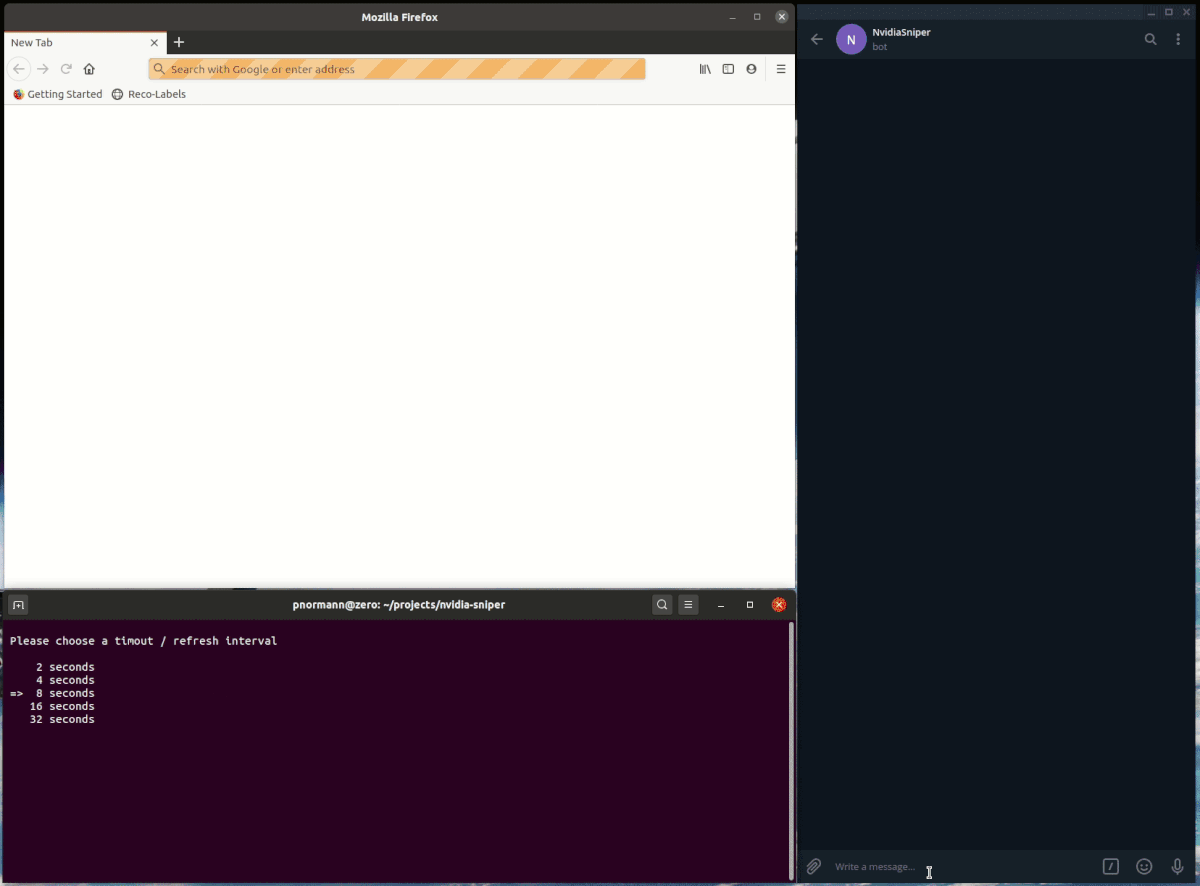
Task: Maximize the Firefox window
Action: click(x=757, y=17)
